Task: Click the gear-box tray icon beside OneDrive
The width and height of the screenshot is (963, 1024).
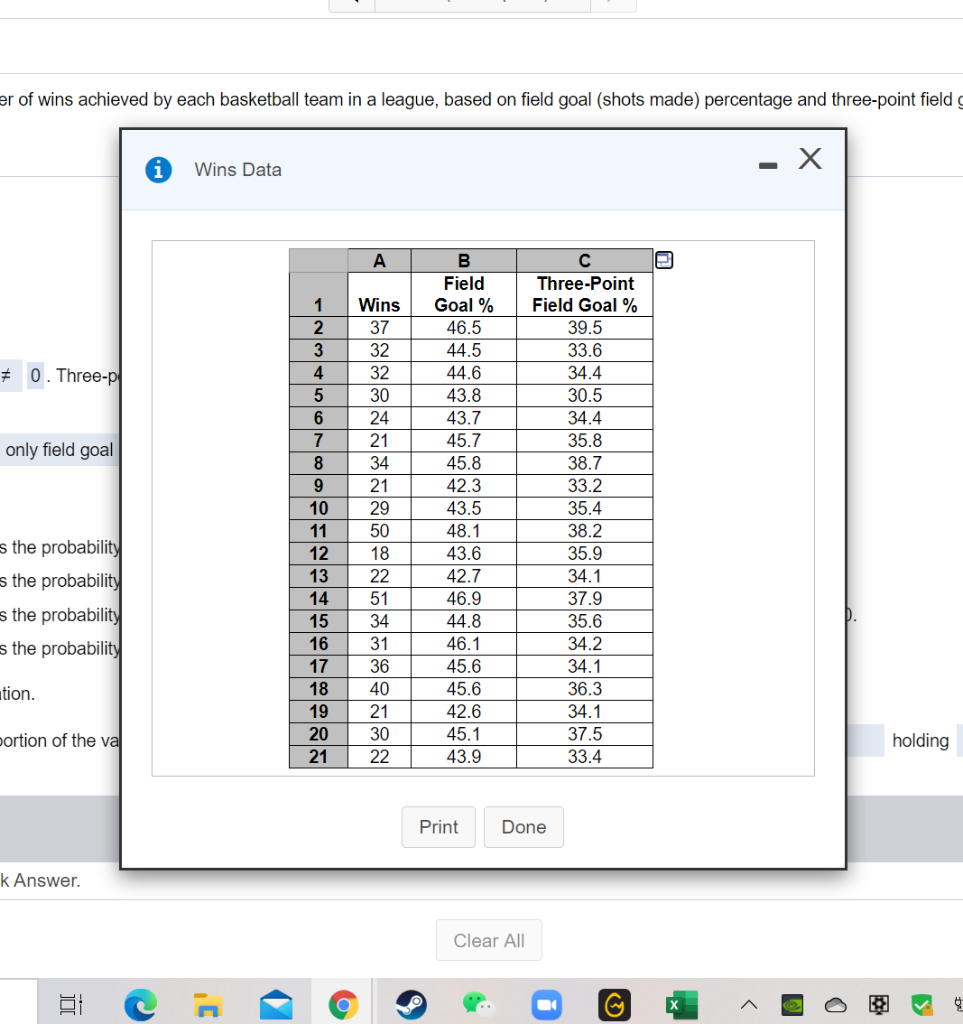Action: [x=879, y=1004]
